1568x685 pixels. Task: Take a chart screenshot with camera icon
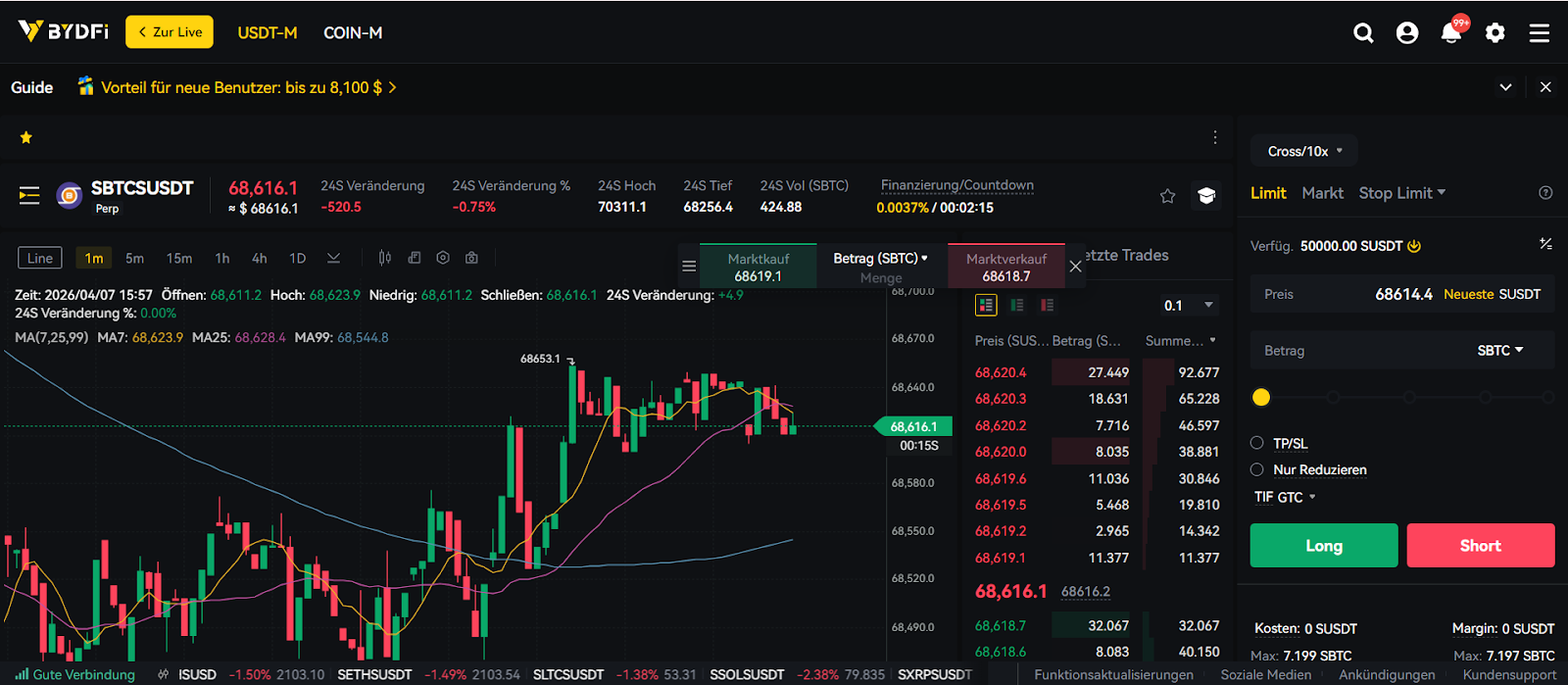point(471,258)
